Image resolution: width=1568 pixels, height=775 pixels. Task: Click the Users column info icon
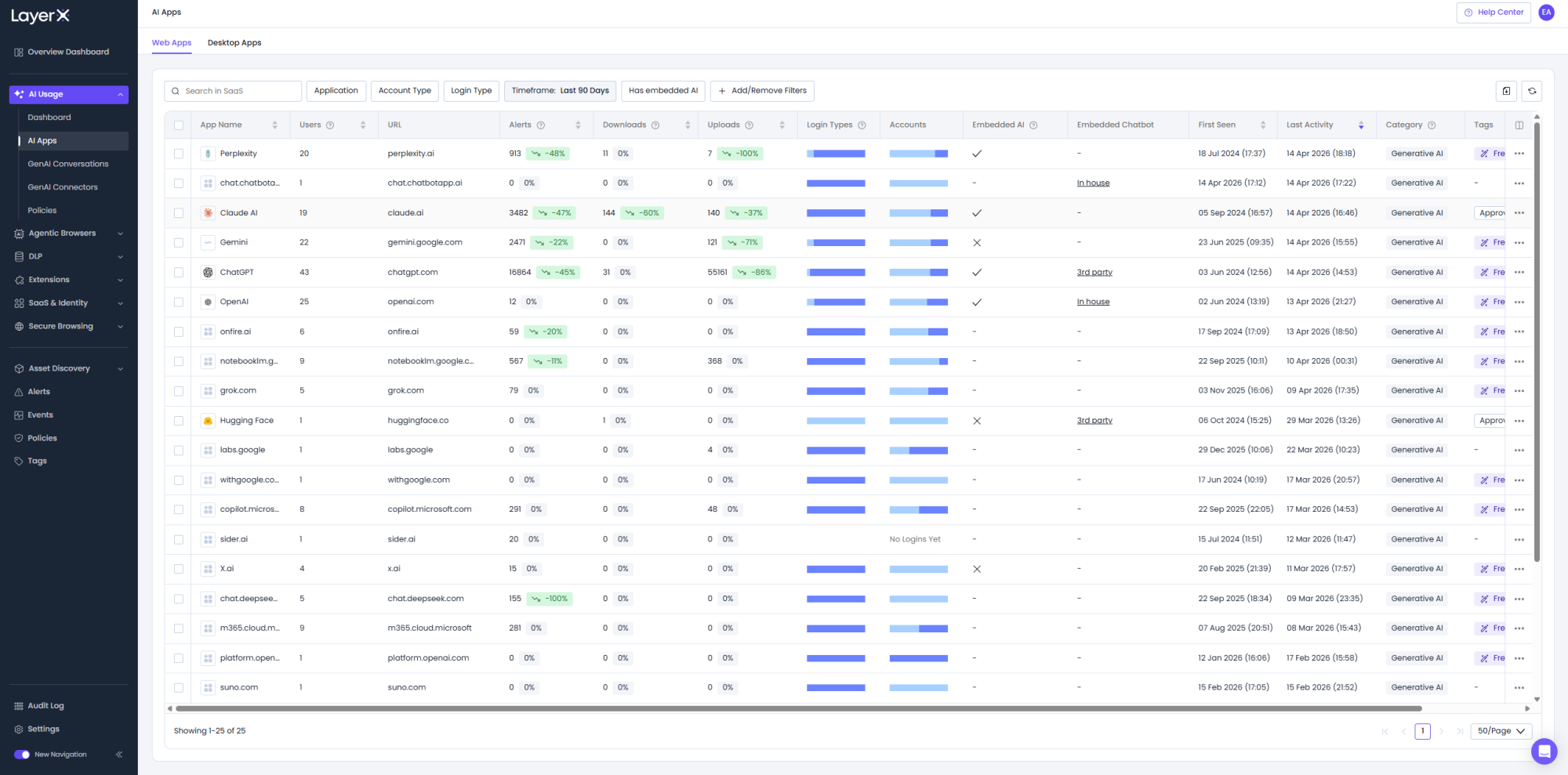[x=330, y=125]
